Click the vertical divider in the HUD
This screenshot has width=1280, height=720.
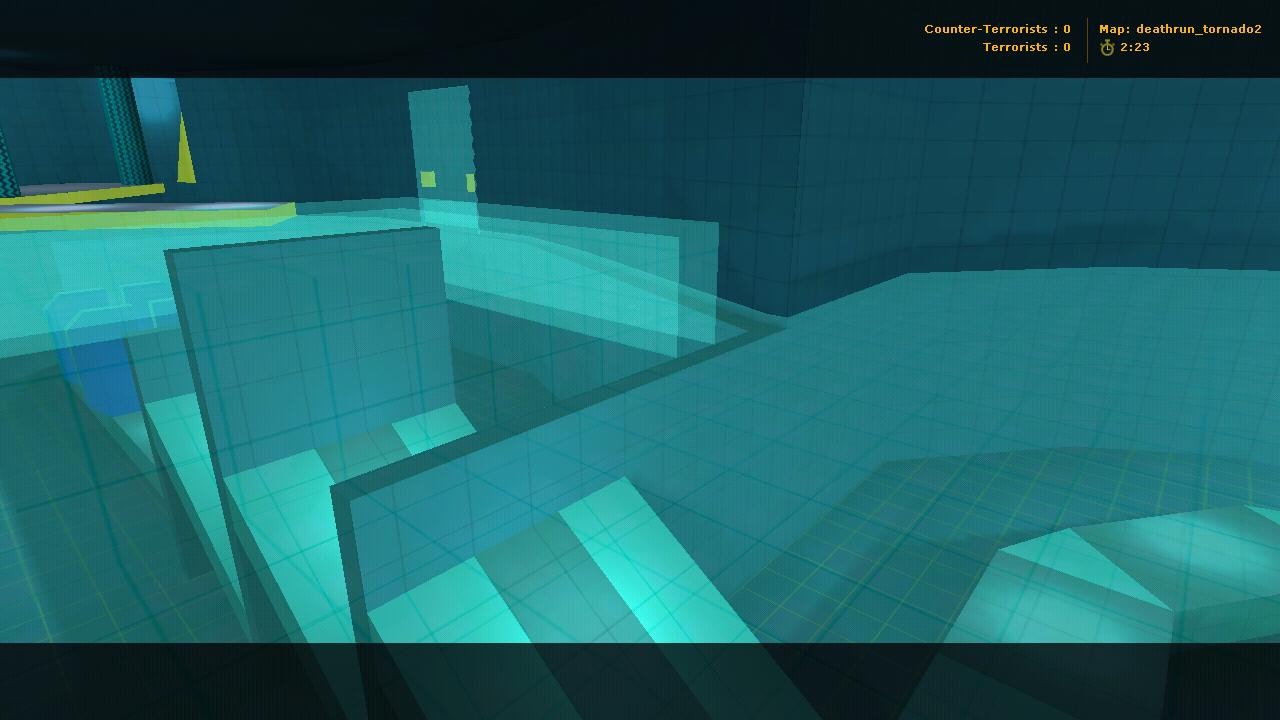pos(1087,40)
